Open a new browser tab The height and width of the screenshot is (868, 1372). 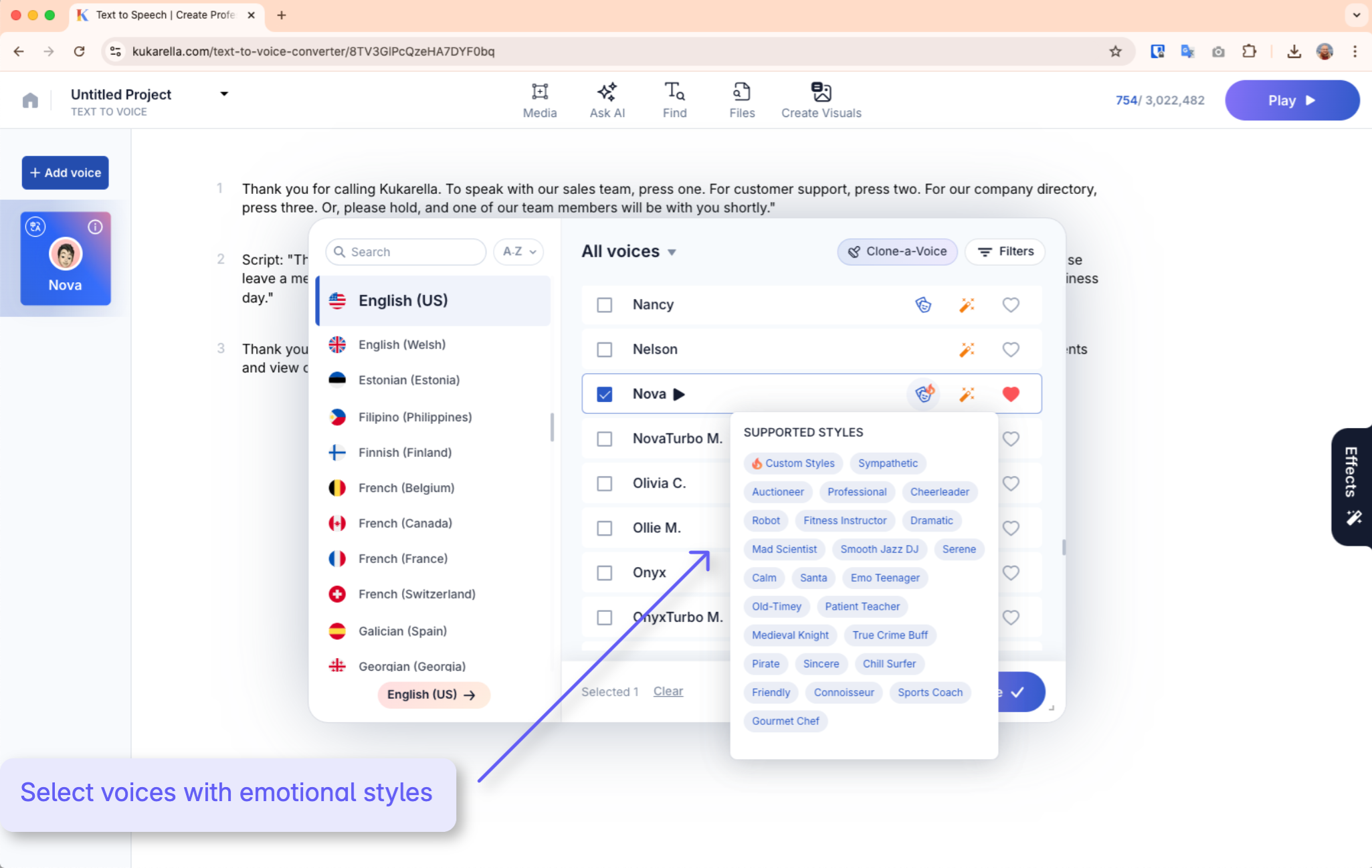[282, 15]
